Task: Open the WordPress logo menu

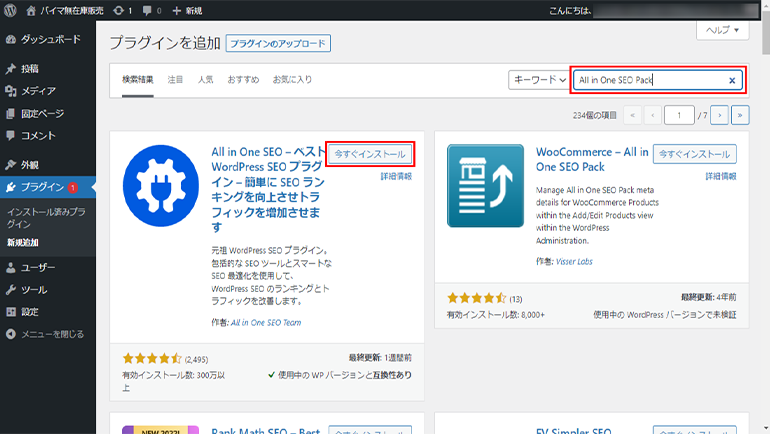Action: tap(10, 10)
